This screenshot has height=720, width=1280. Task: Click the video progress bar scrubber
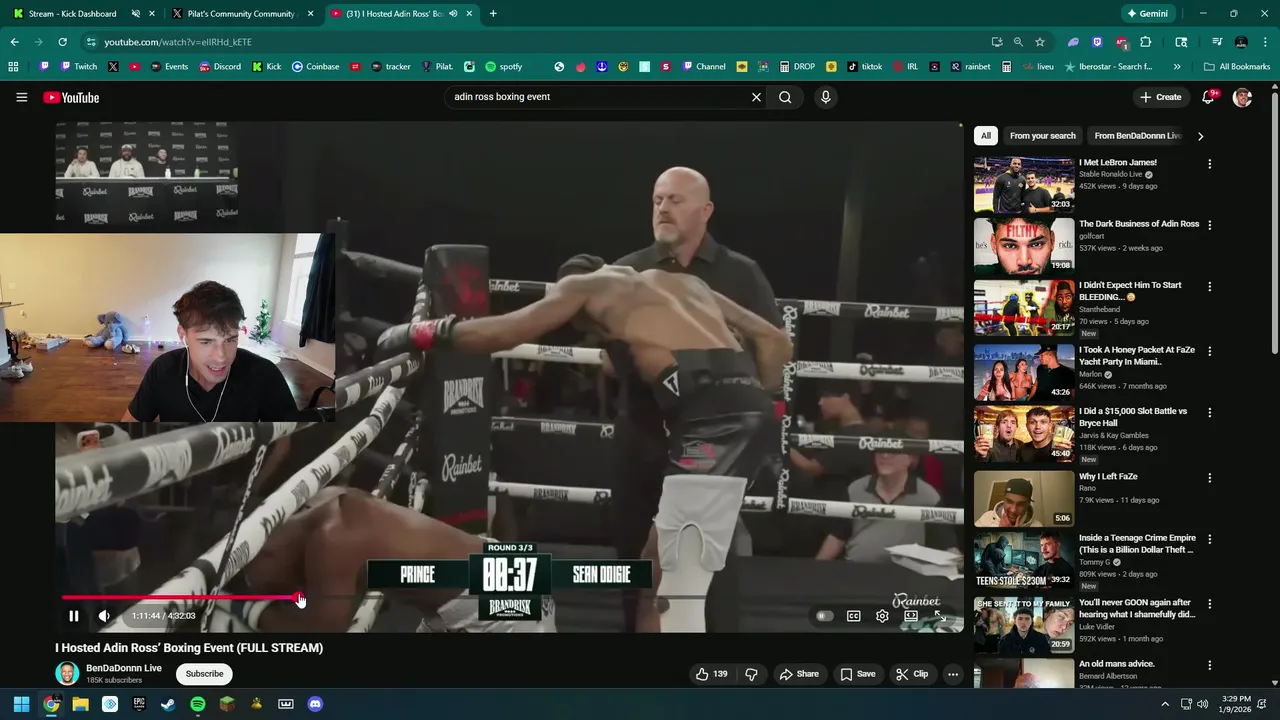300,599
